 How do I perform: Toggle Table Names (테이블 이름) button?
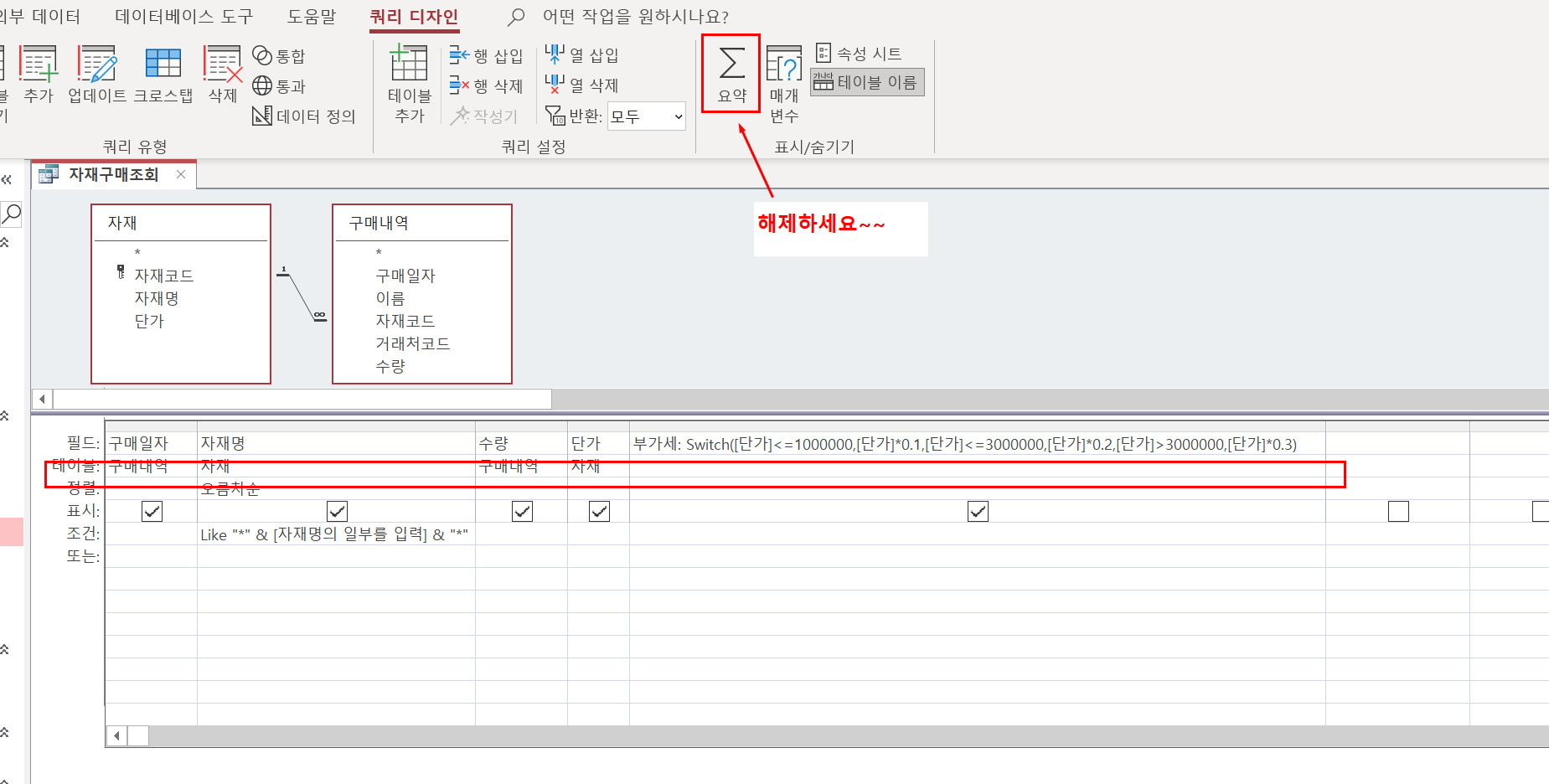[x=867, y=82]
